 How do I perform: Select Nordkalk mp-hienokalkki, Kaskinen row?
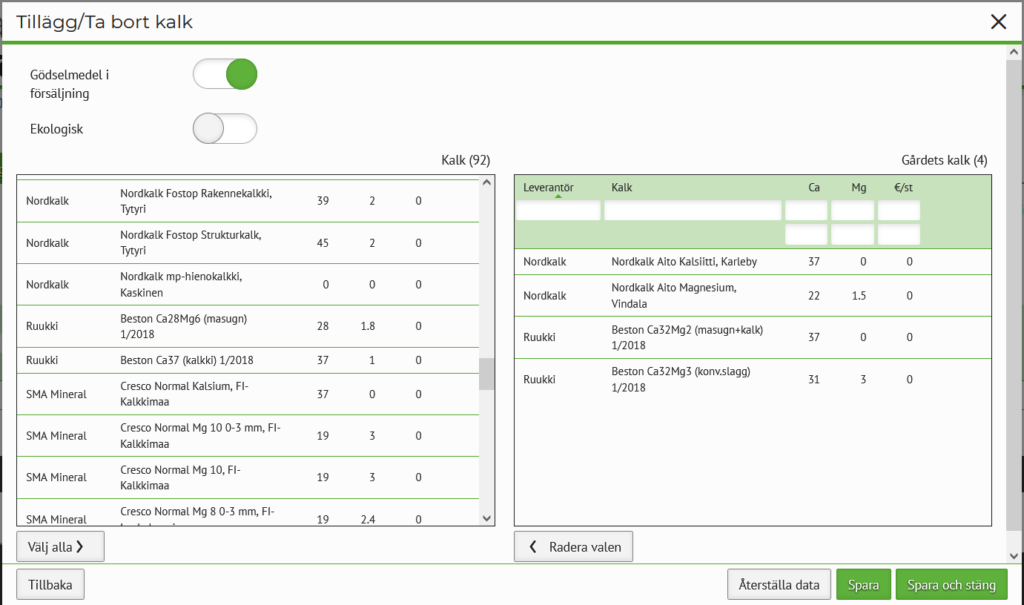click(x=248, y=285)
